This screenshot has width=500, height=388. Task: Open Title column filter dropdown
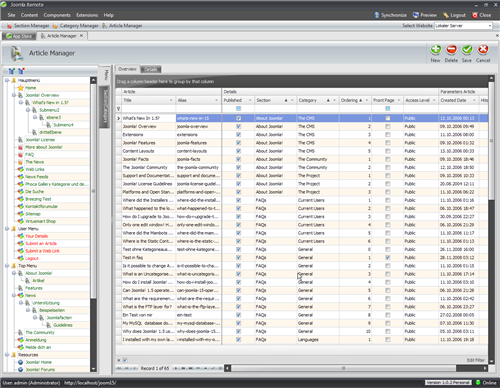click(x=171, y=100)
